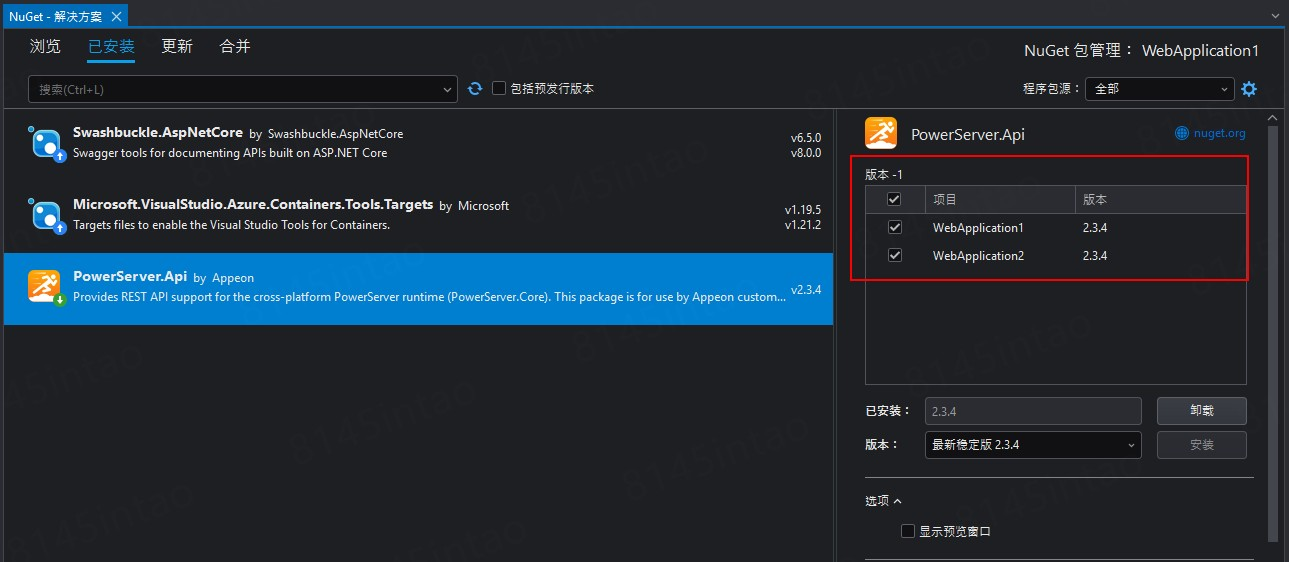Toggle 包括预发行版本 checkbox
The height and width of the screenshot is (562, 1289).
pos(500,89)
